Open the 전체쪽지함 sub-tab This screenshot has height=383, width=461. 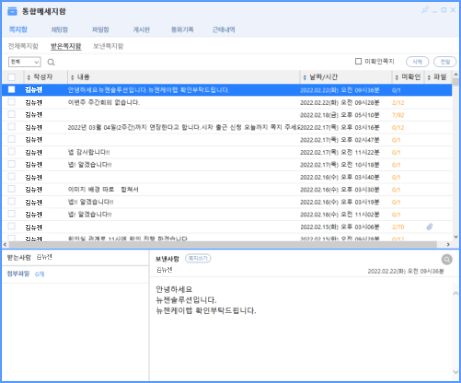[23, 46]
